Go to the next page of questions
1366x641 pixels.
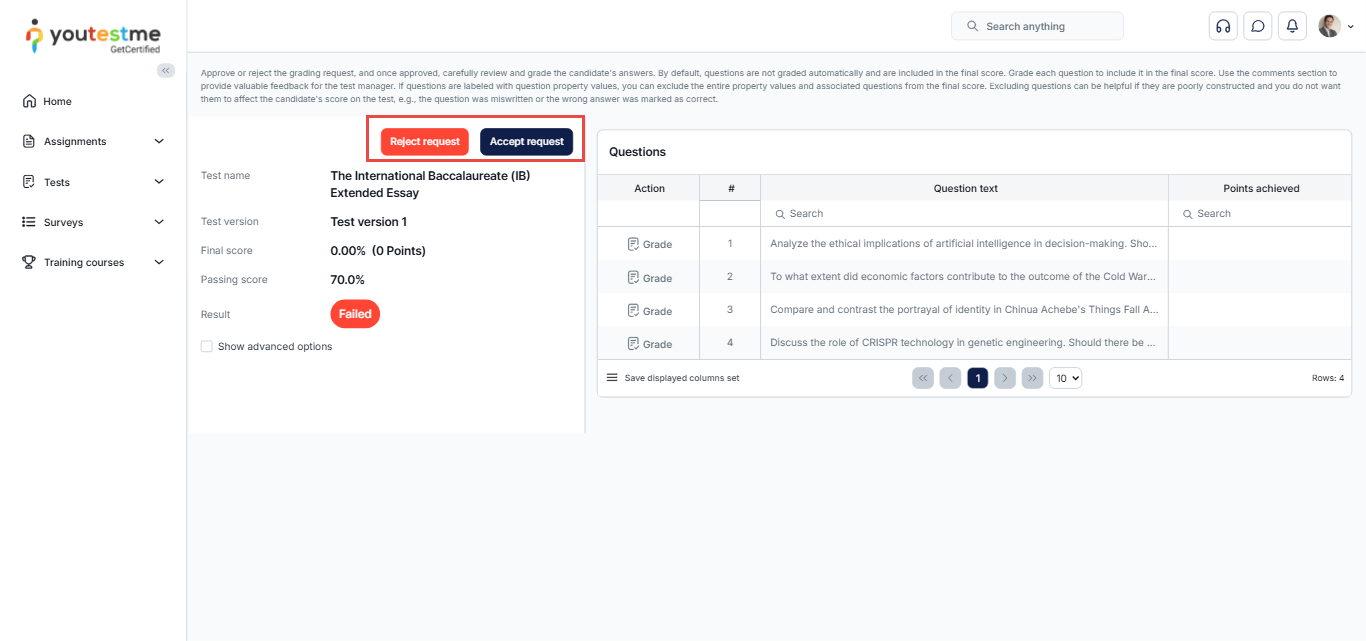(x=1006, y=378)
